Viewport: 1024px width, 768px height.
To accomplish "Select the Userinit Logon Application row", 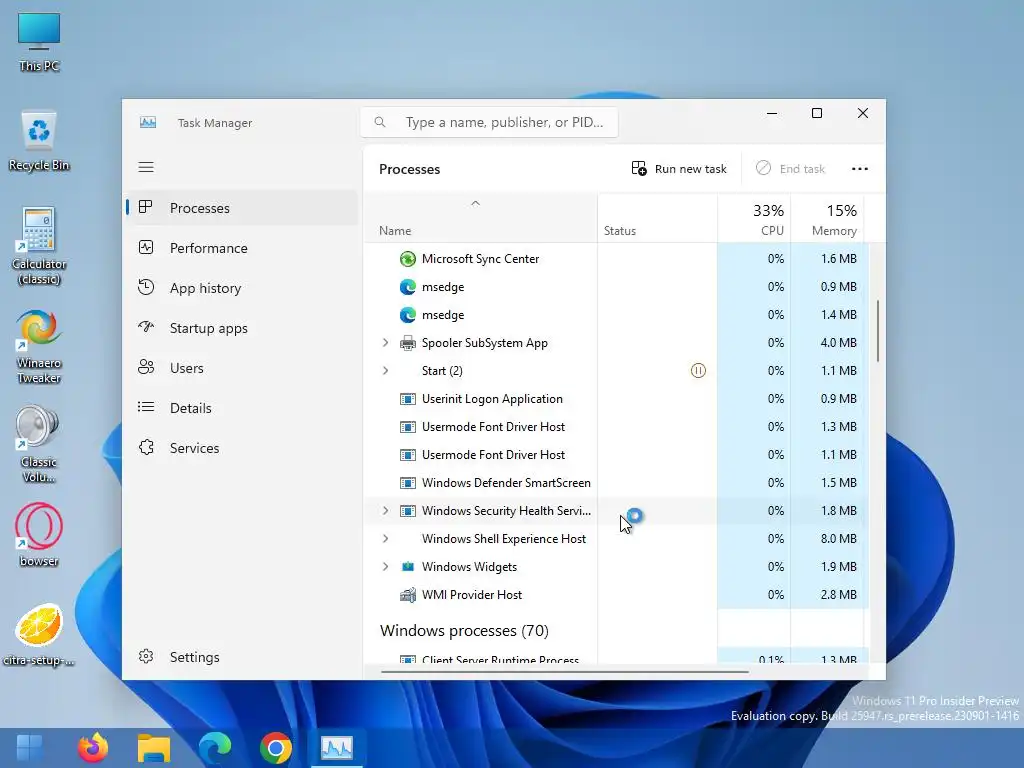I will coord(616,399).
